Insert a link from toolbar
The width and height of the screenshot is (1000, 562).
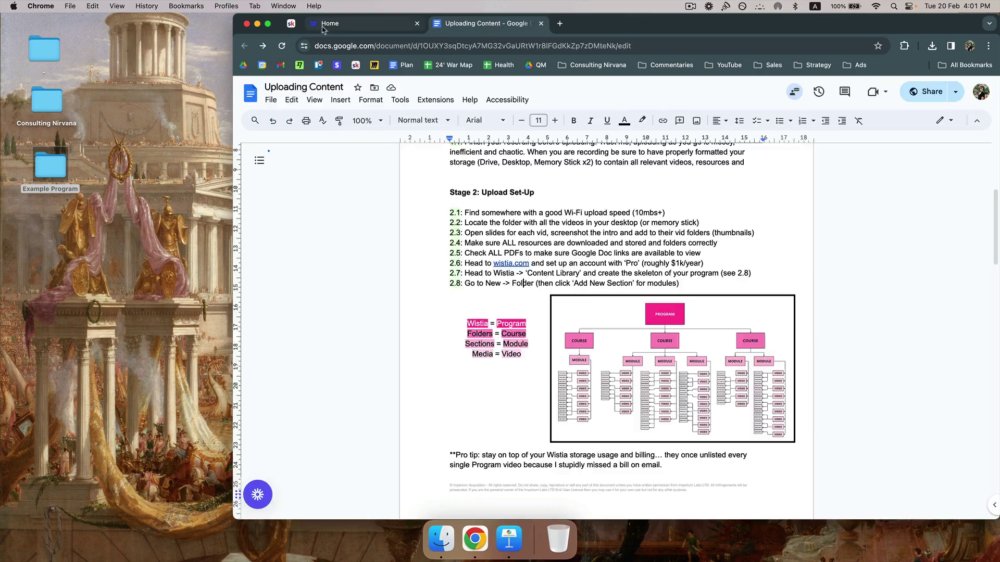[x=663, y=121]
